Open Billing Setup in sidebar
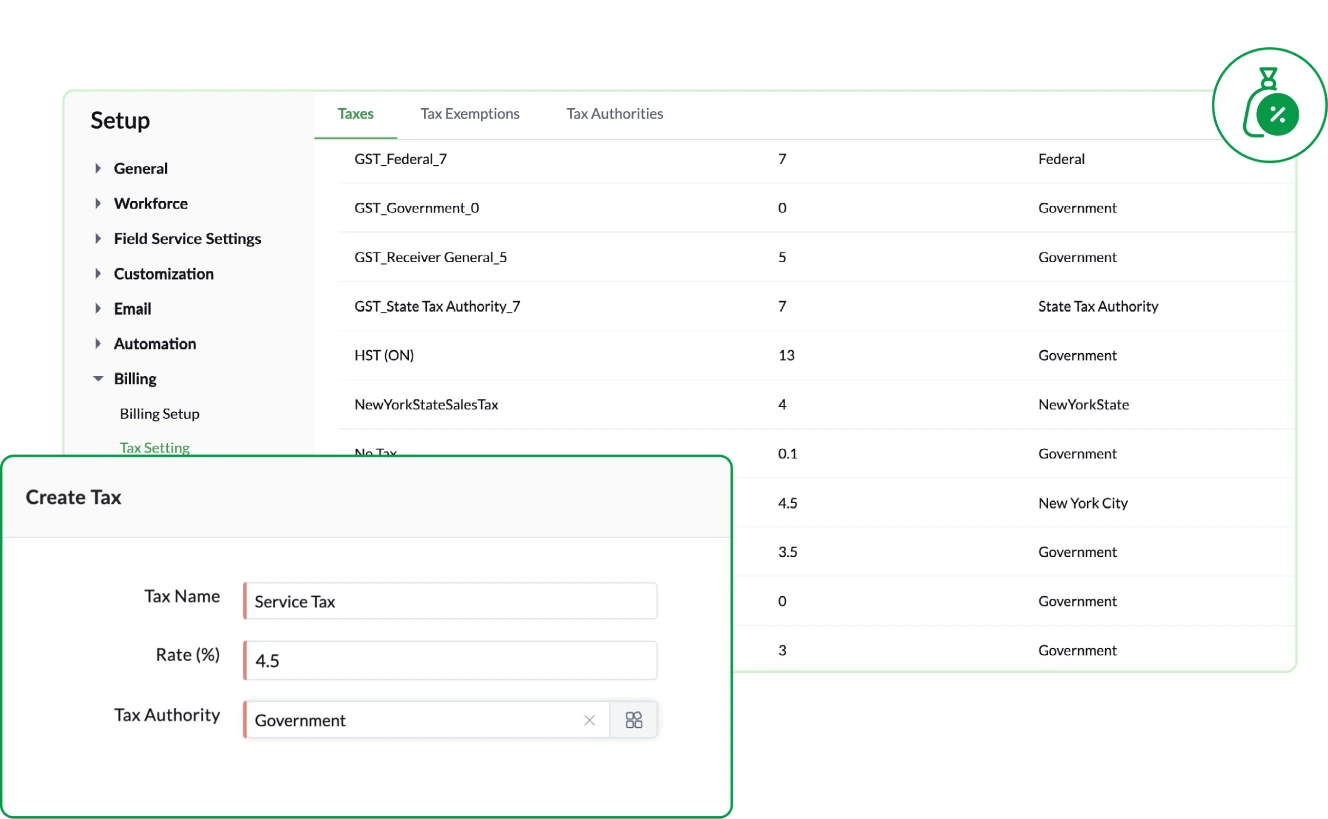 159,414
